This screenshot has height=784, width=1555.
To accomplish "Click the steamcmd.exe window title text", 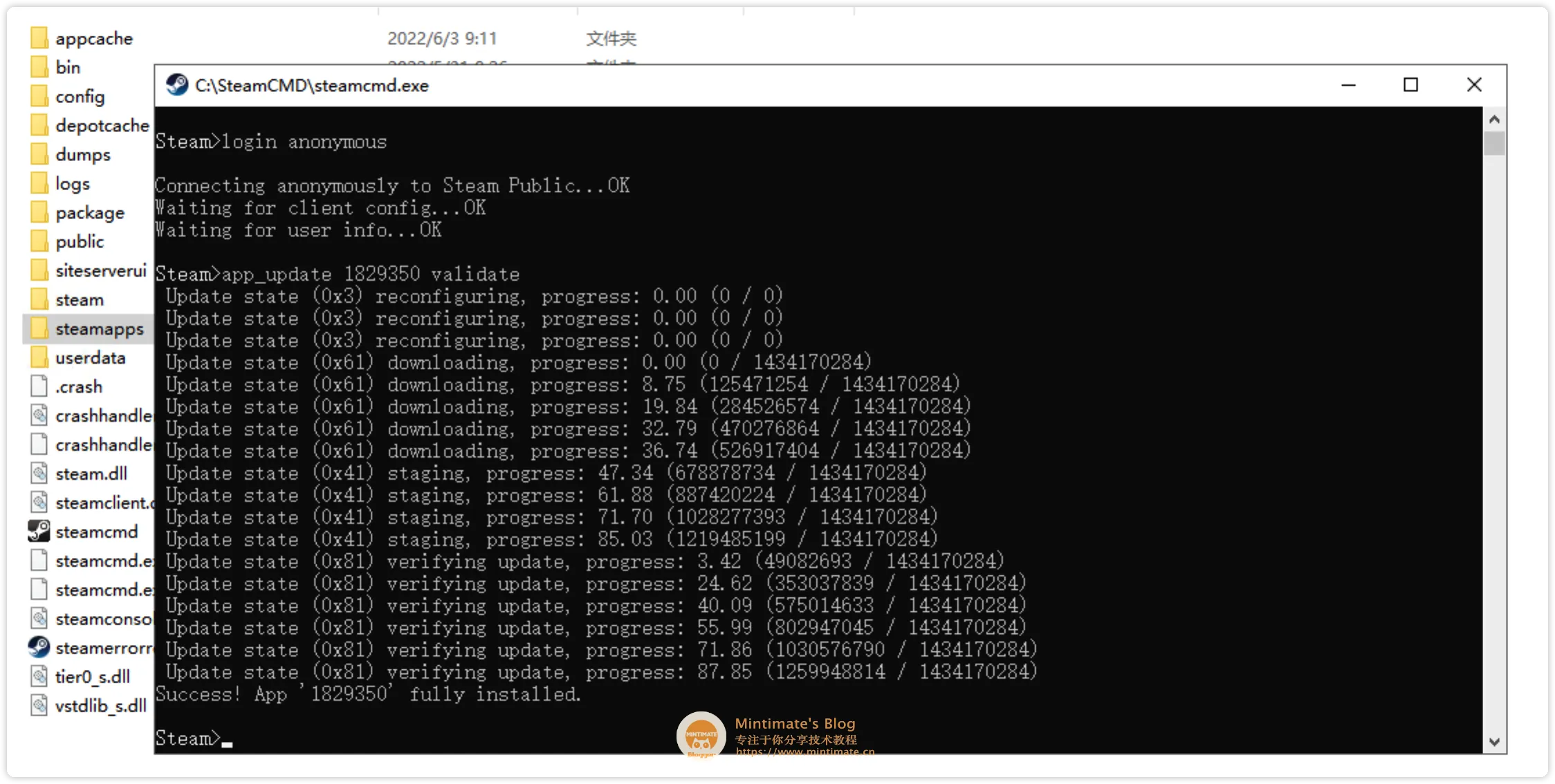I will pos(312,86).
